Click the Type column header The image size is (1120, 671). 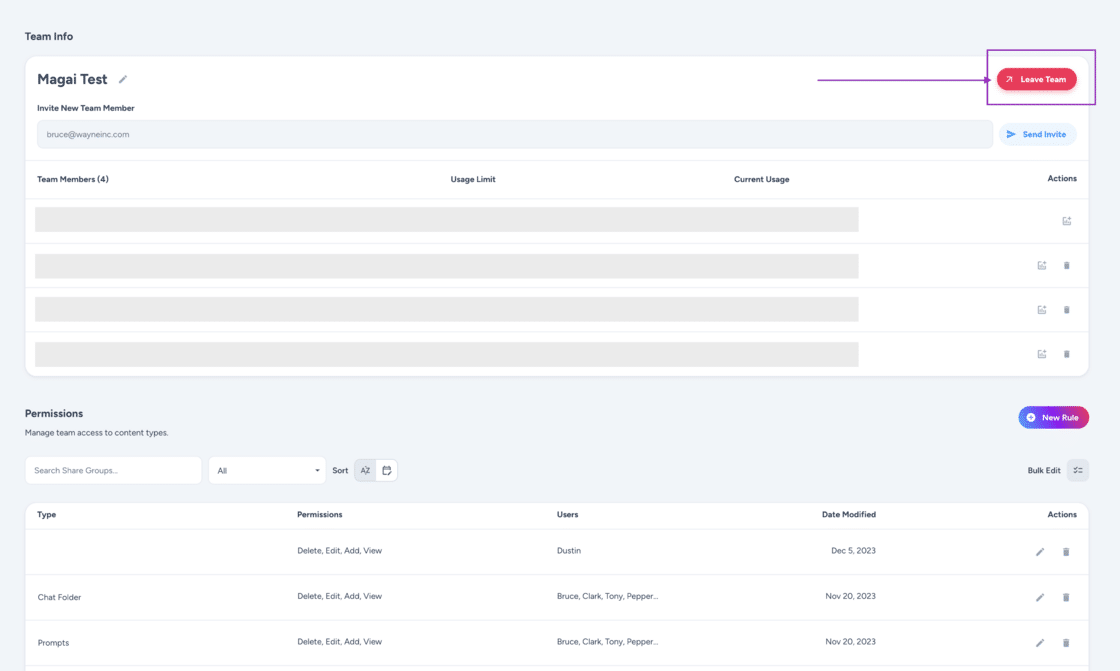(46, 515)
